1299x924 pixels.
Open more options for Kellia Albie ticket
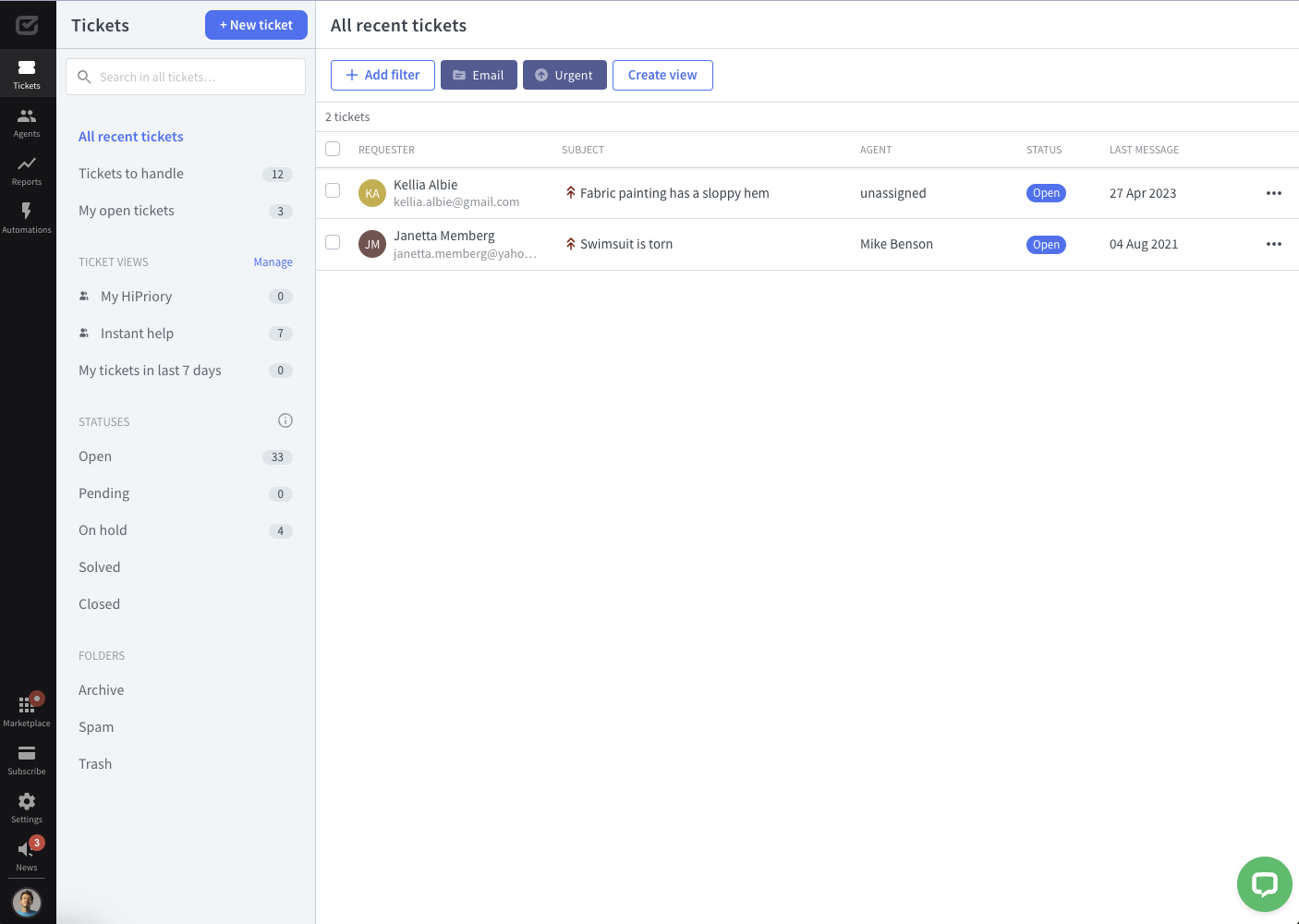click(x=1274, y=193)
